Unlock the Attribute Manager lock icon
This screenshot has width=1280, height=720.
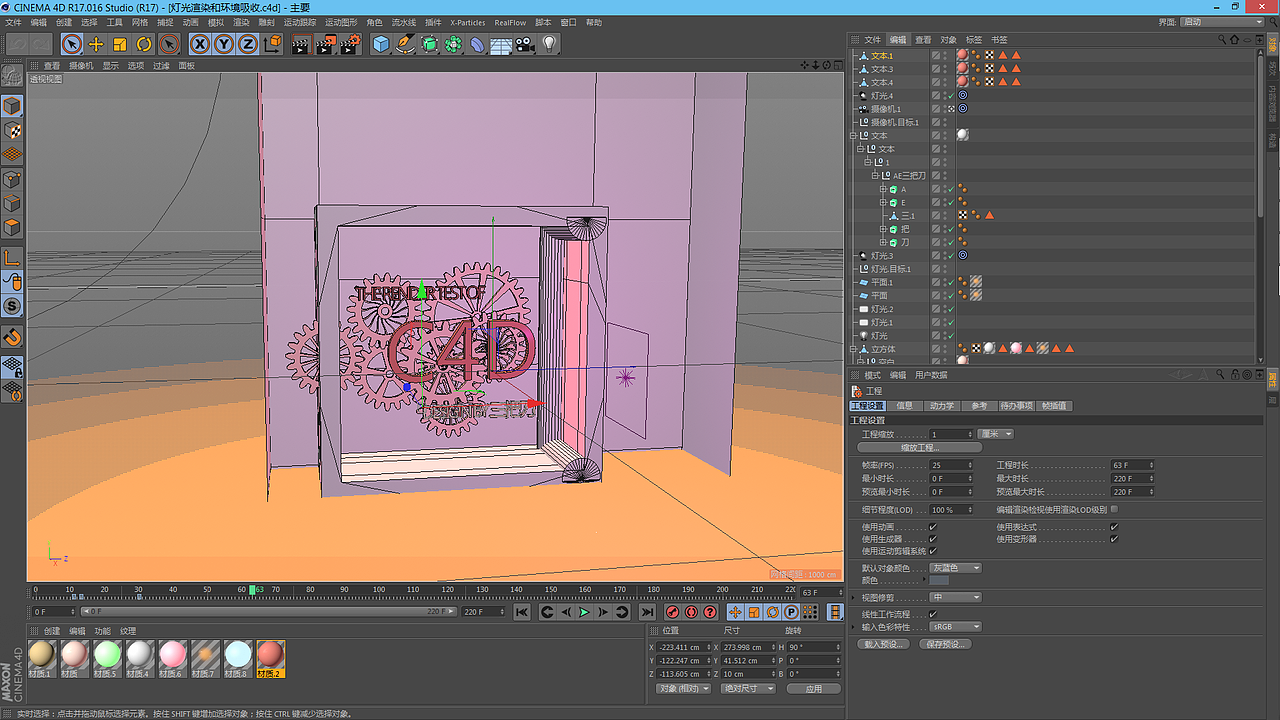click(x=1233, y=375)
